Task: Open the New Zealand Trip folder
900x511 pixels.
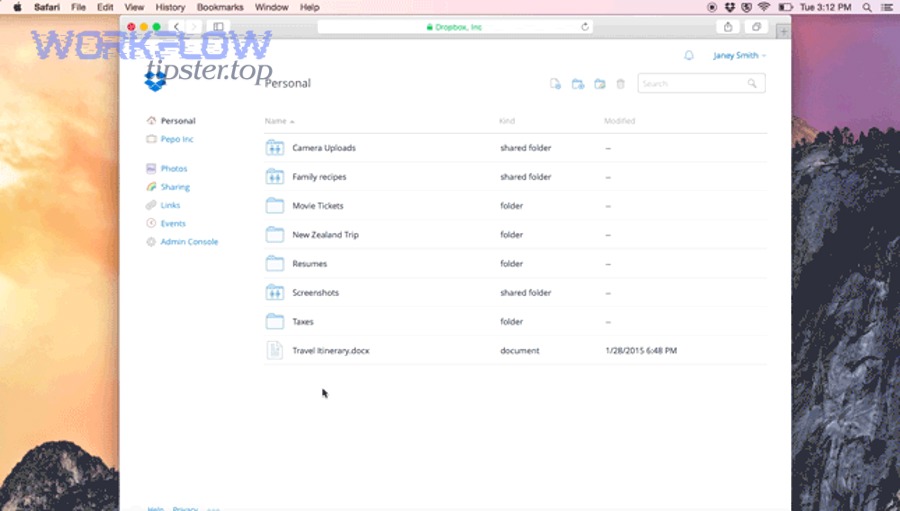Action: pyautogui.click(x=325, y=235)
